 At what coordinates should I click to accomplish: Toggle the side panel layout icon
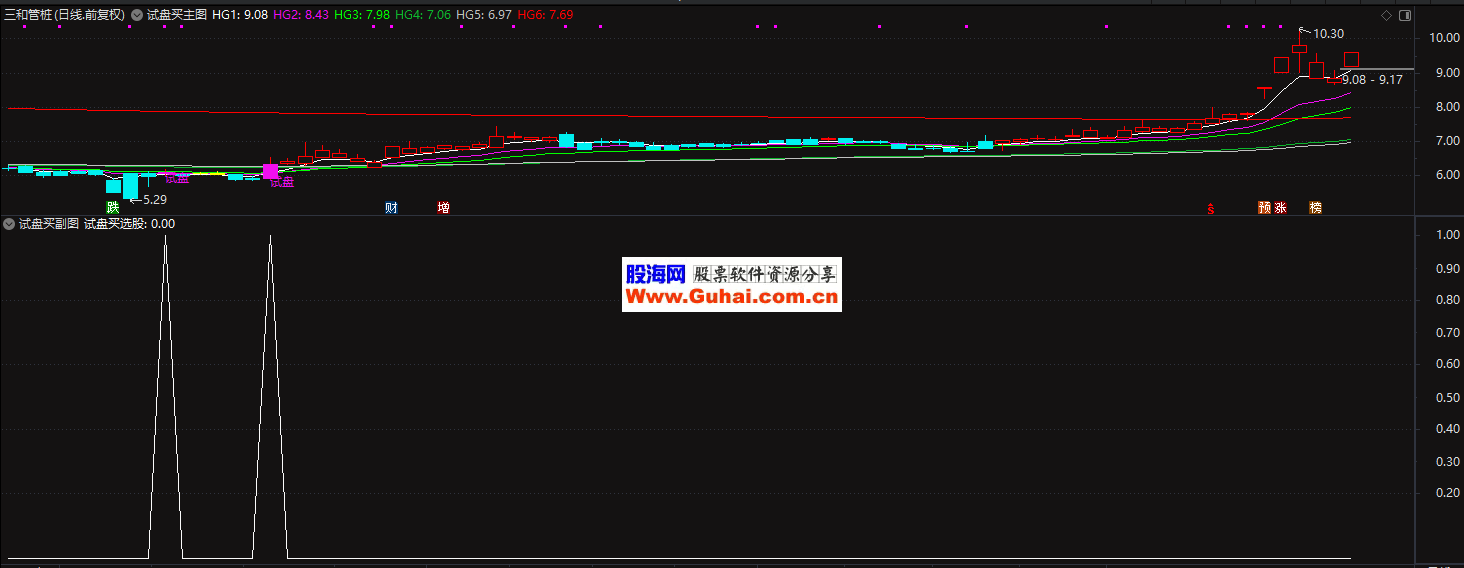click(1405, 15)
